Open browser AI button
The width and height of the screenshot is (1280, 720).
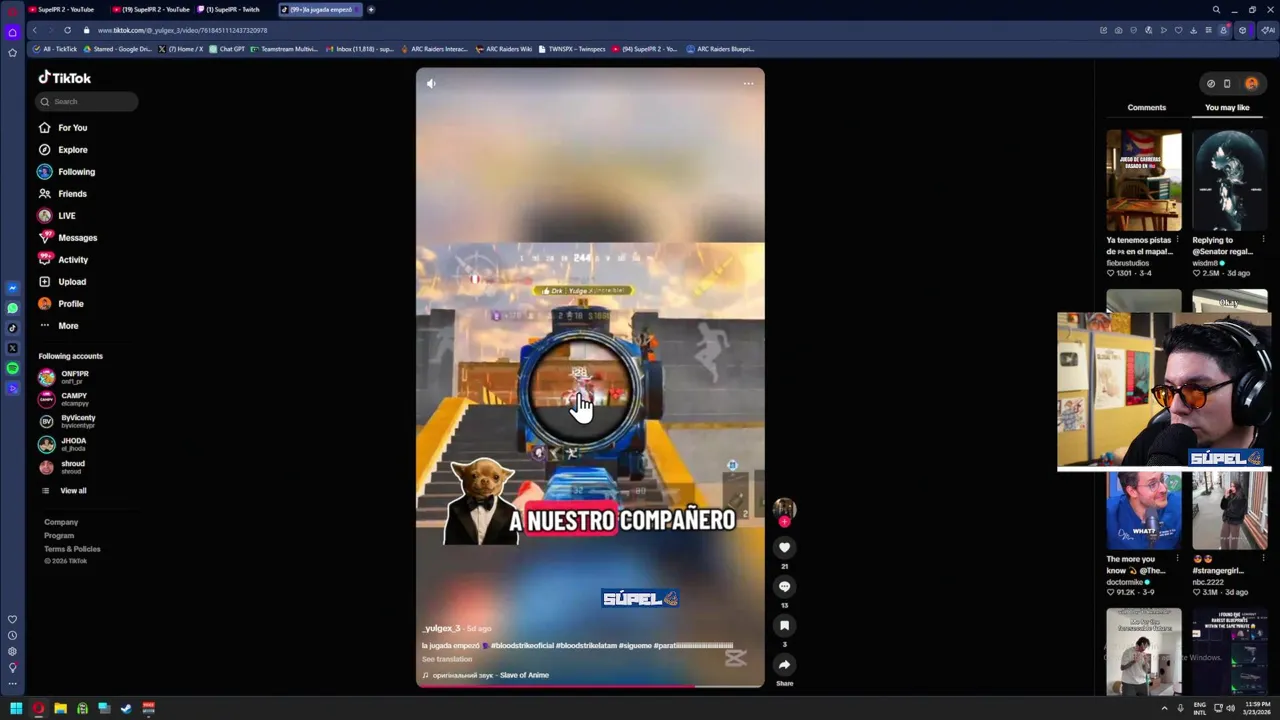click(1267, 30)
